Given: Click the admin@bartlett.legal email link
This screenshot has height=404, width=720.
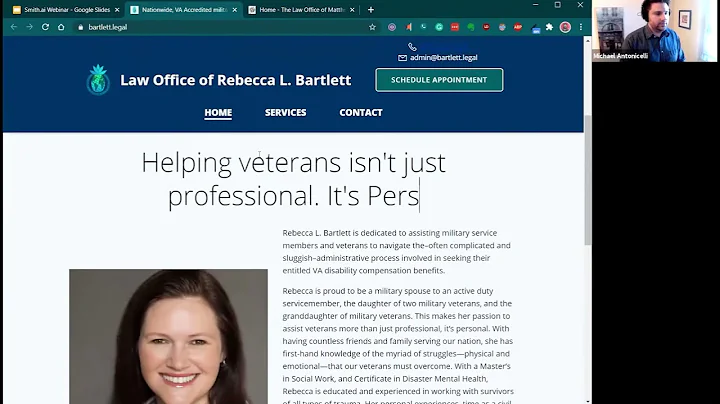Looking at the screenshot, I should pos(444,57).
